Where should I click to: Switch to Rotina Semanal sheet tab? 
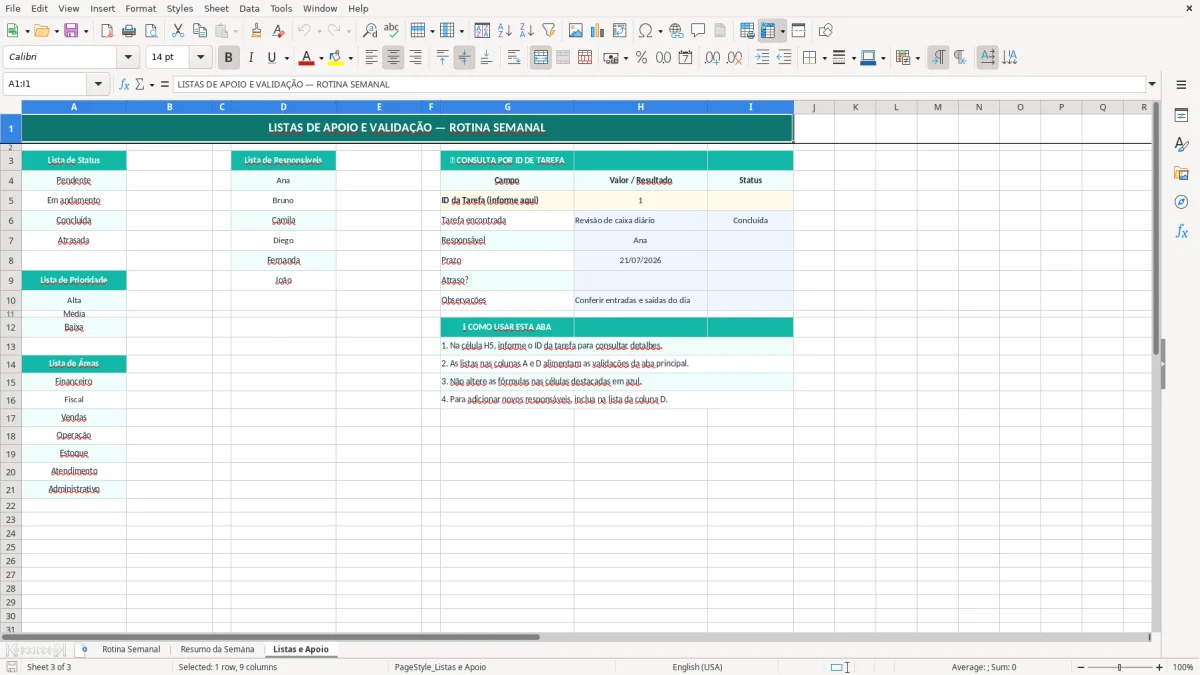[131, 649]
